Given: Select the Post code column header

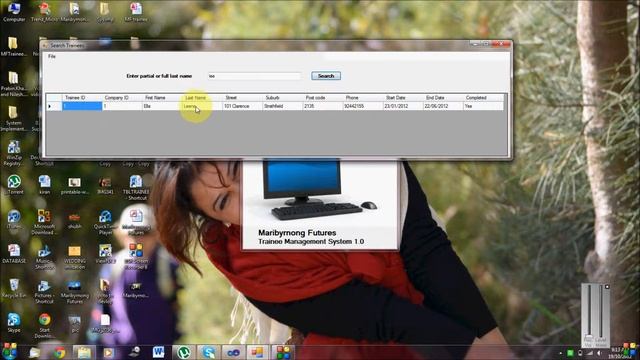Looking at the screenshot, I should pyautogui.click(x=322, y=98).
